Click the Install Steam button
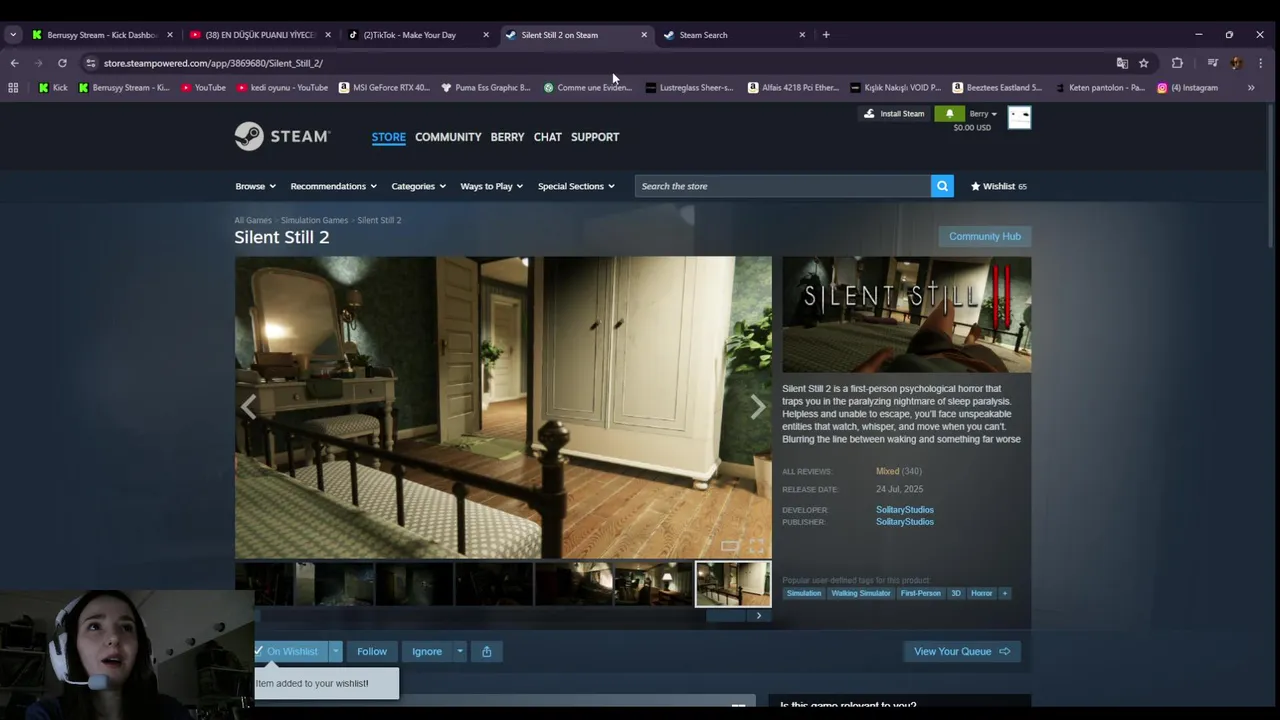 pyautogui.click(x=895, y=114)
